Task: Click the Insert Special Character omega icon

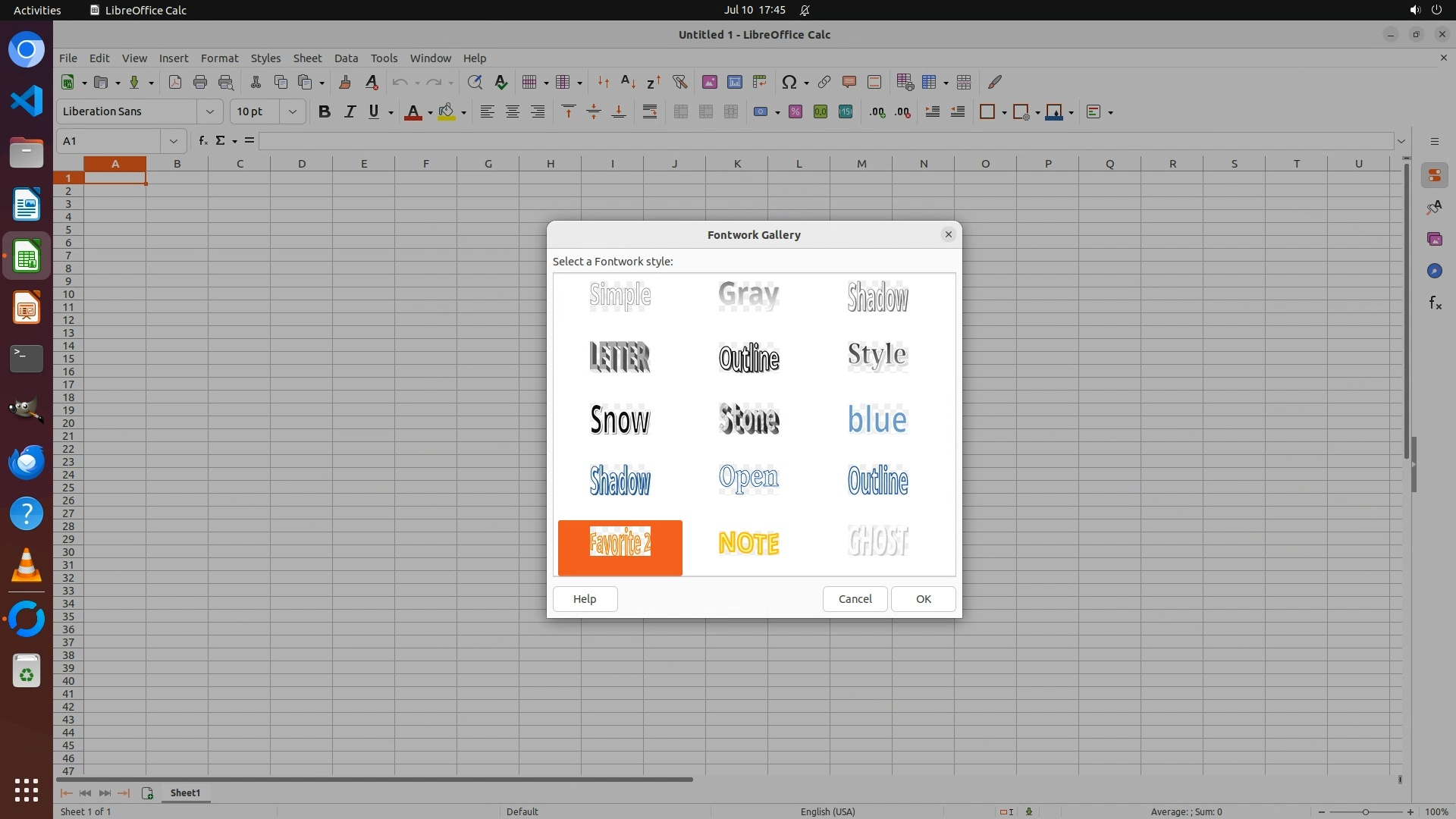Action: point(789,82)
